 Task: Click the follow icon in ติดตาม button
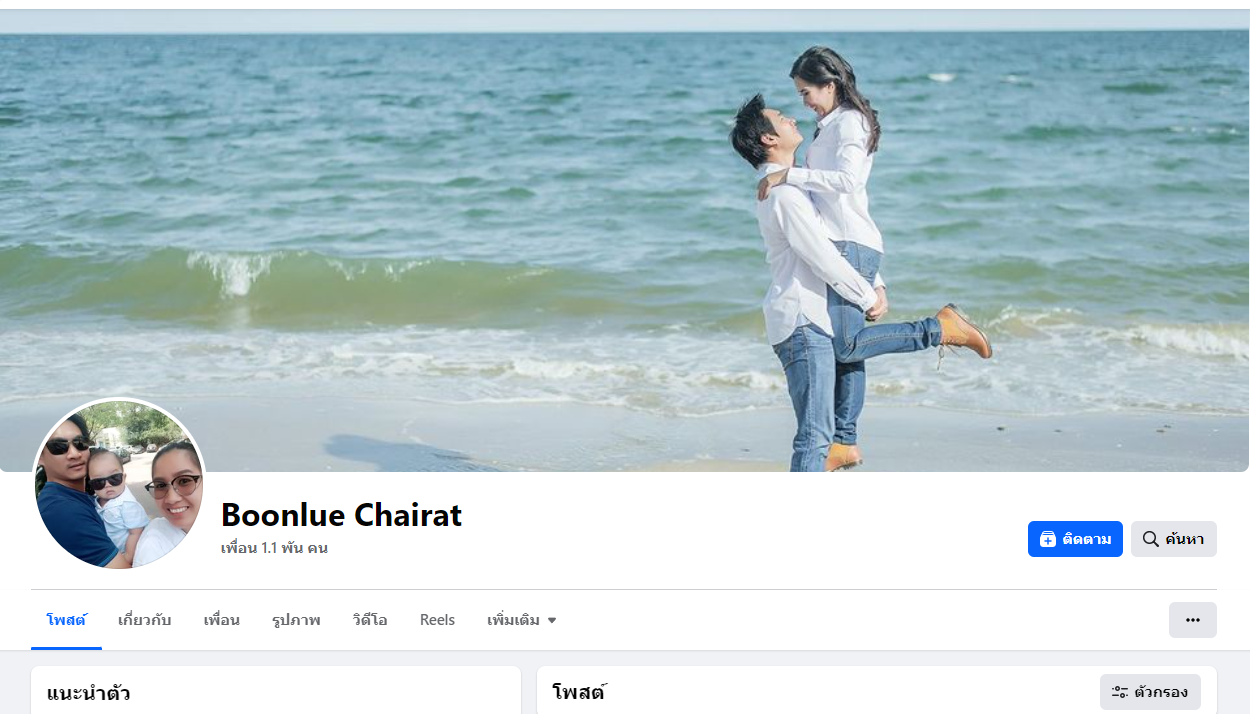pyautogui.click(x=1047, y=539)
